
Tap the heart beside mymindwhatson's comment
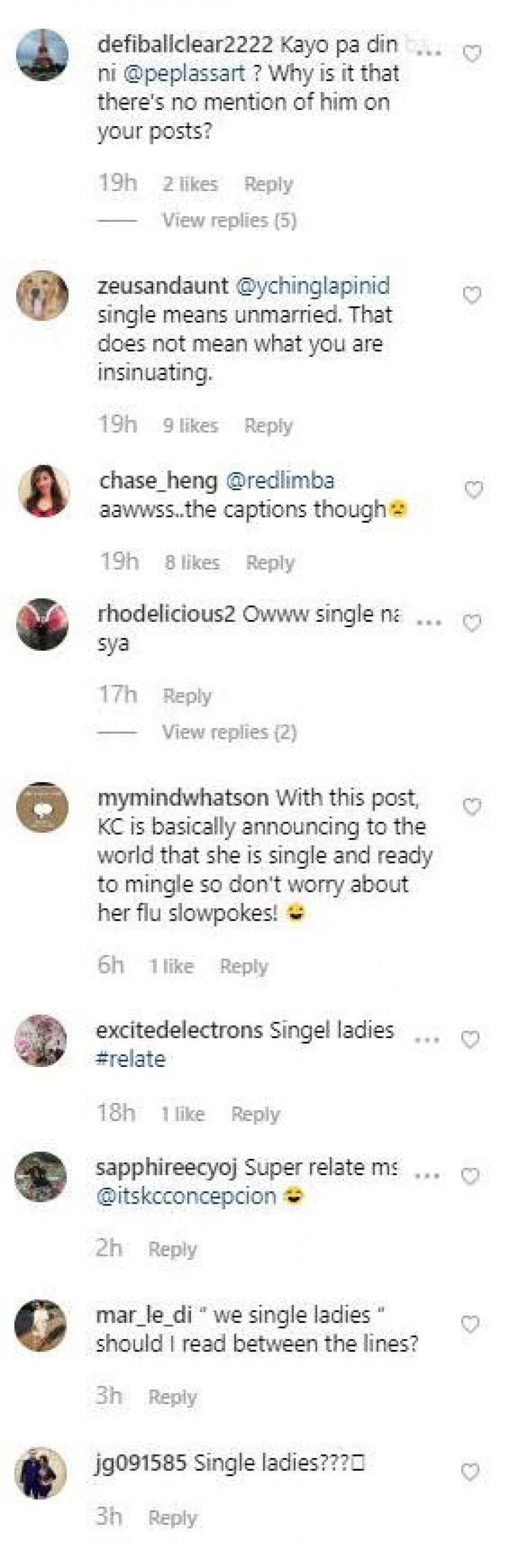pyautogui.click(x=472, y=807)
